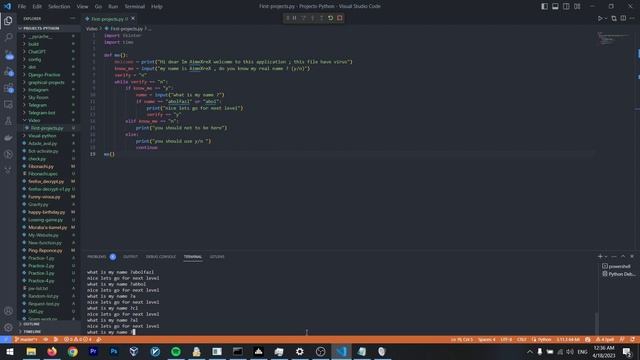The width and height of the screenshot is (640, 360).
Task: Open Practice-3.py file in explorer
Action: tap(49, 273)
